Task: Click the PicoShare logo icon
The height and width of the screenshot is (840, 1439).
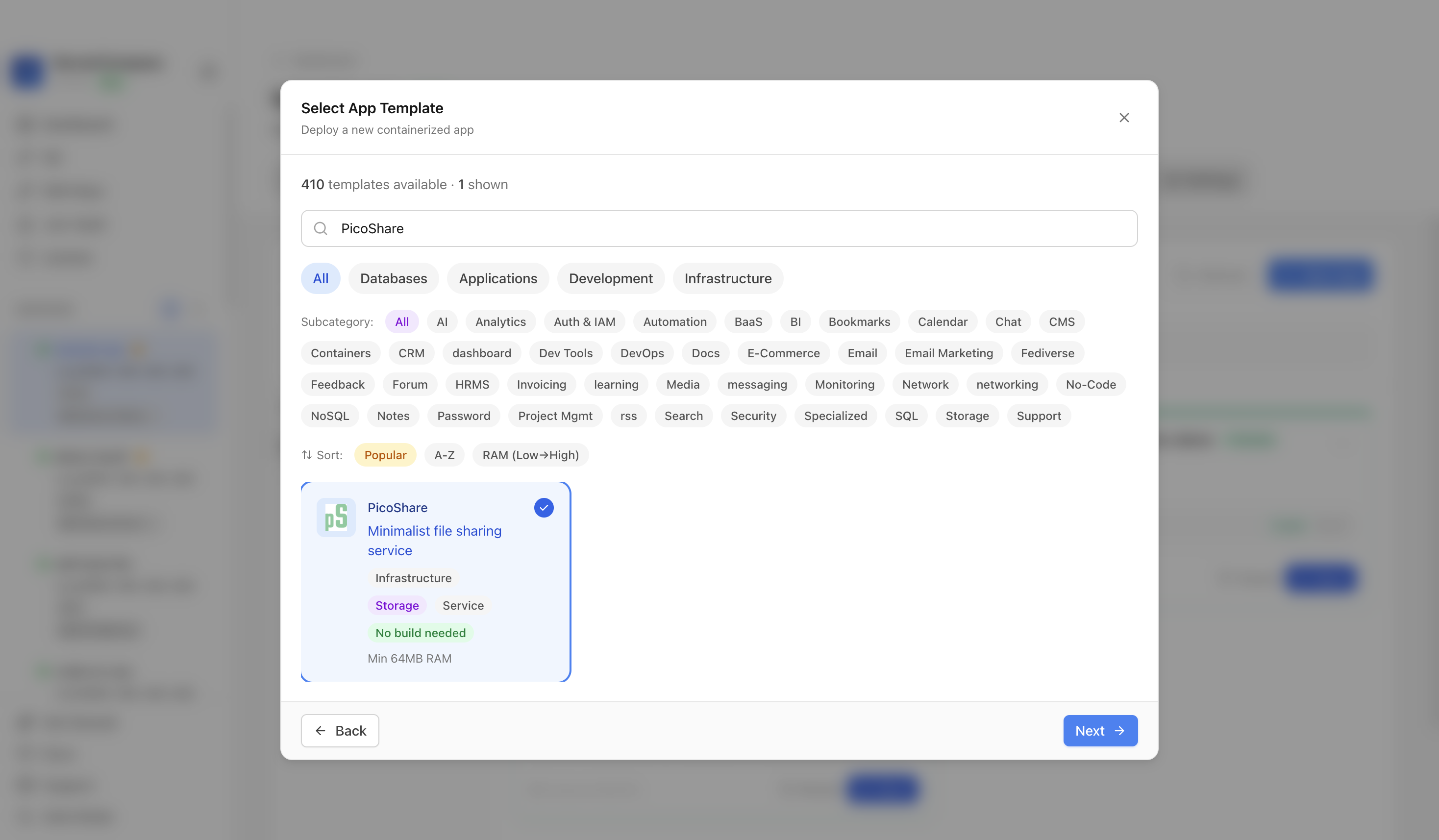Action: (x=336, y=518)
